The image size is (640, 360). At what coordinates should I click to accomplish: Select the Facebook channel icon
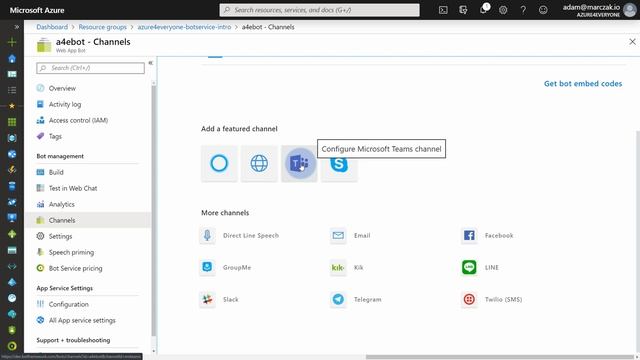pyautogui.click(x=469, y=236)
